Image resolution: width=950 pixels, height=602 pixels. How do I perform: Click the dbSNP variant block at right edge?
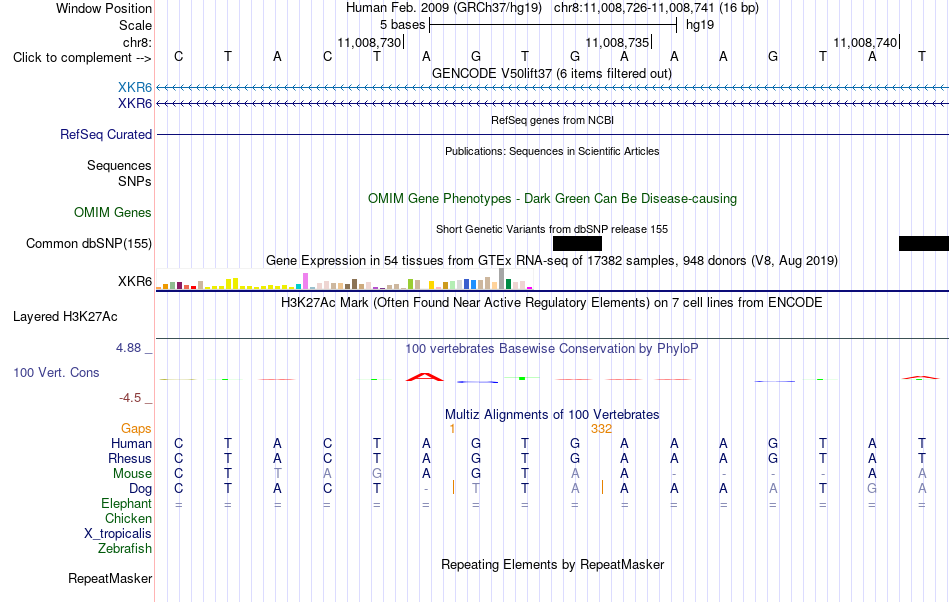[924, 243]
